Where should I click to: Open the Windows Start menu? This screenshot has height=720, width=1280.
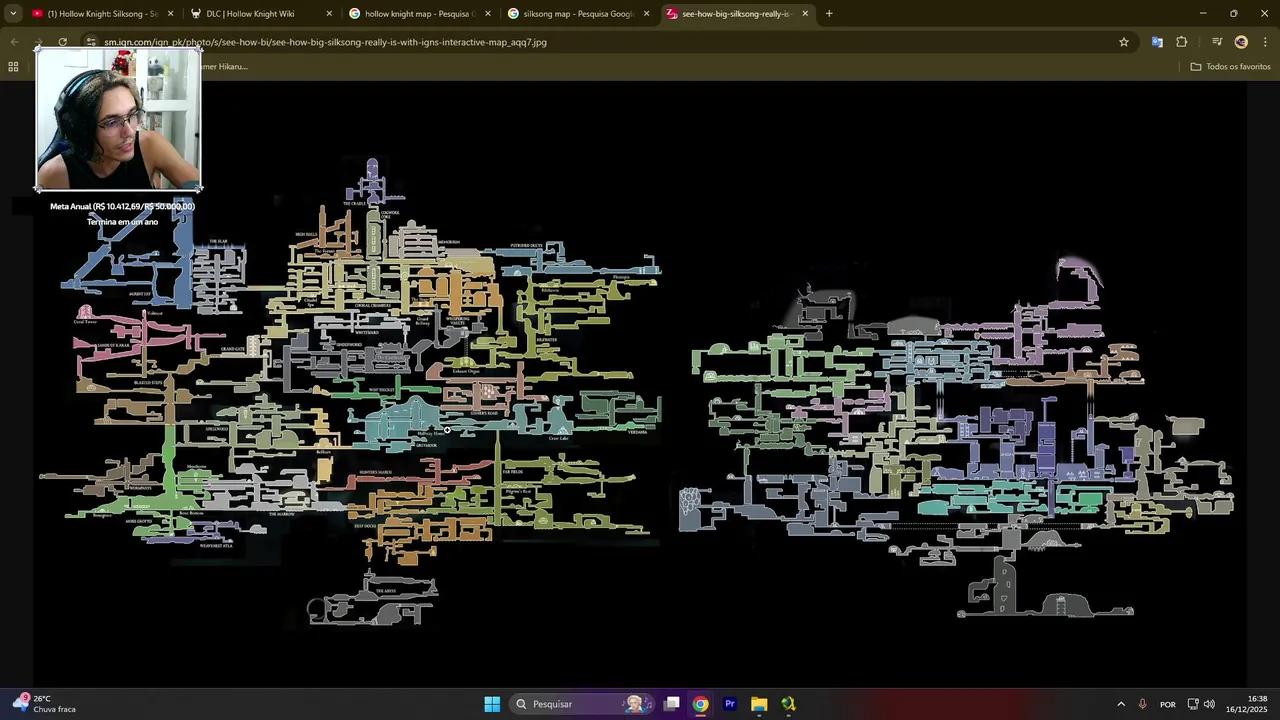[x=492, y=704]
